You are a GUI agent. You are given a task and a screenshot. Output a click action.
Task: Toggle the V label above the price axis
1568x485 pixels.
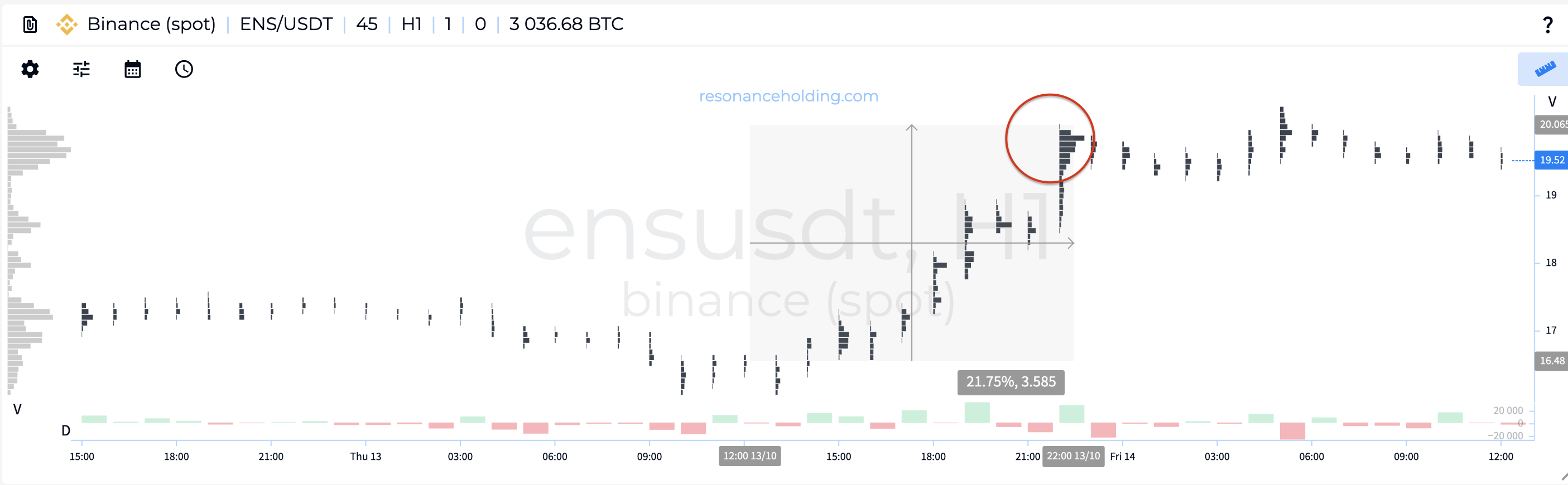tap(1552, 101)
